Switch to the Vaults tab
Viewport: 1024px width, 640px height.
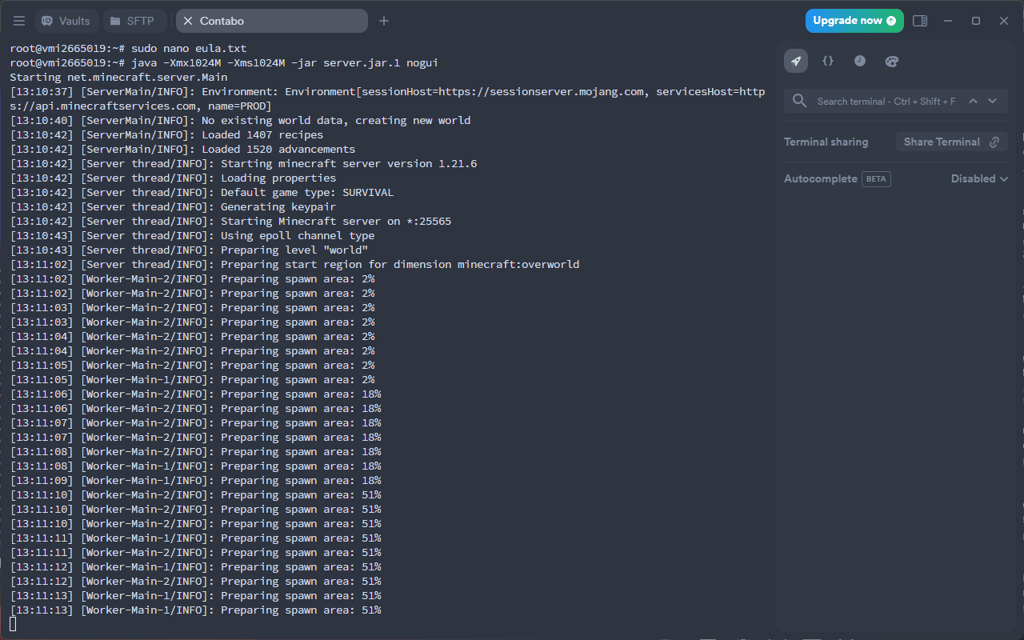[67, 21]
